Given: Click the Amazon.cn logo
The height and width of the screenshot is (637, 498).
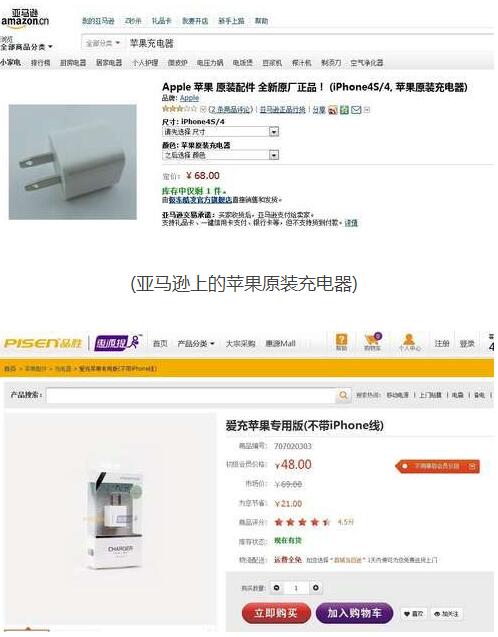Looking at the screenshot, I should pos(25,19).
